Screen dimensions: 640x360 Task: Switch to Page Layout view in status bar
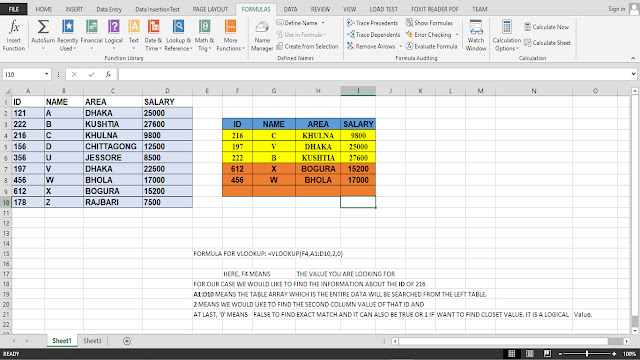point(529,353)
